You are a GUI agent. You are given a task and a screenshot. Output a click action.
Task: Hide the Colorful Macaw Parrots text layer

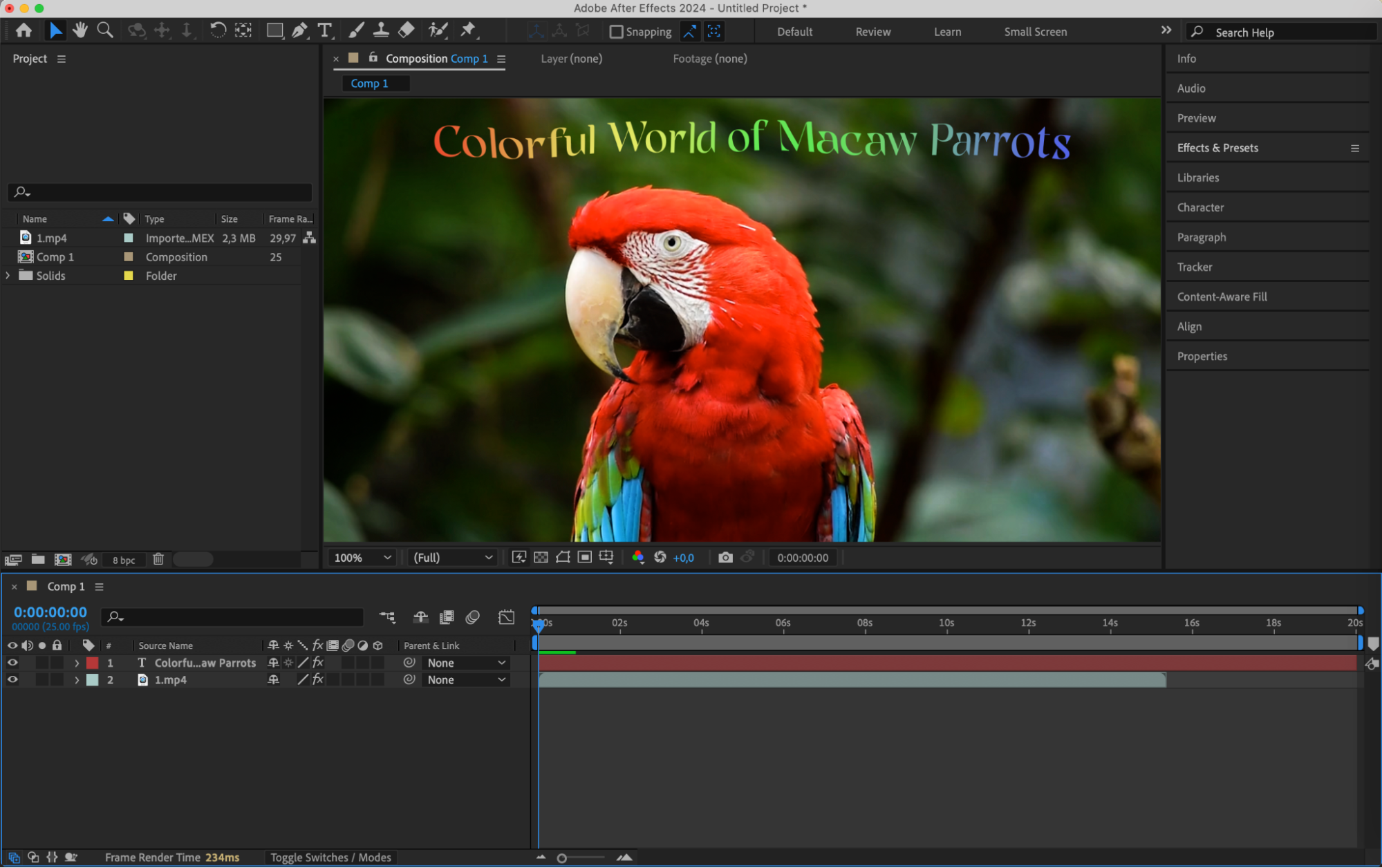click(x=12, y=662)
